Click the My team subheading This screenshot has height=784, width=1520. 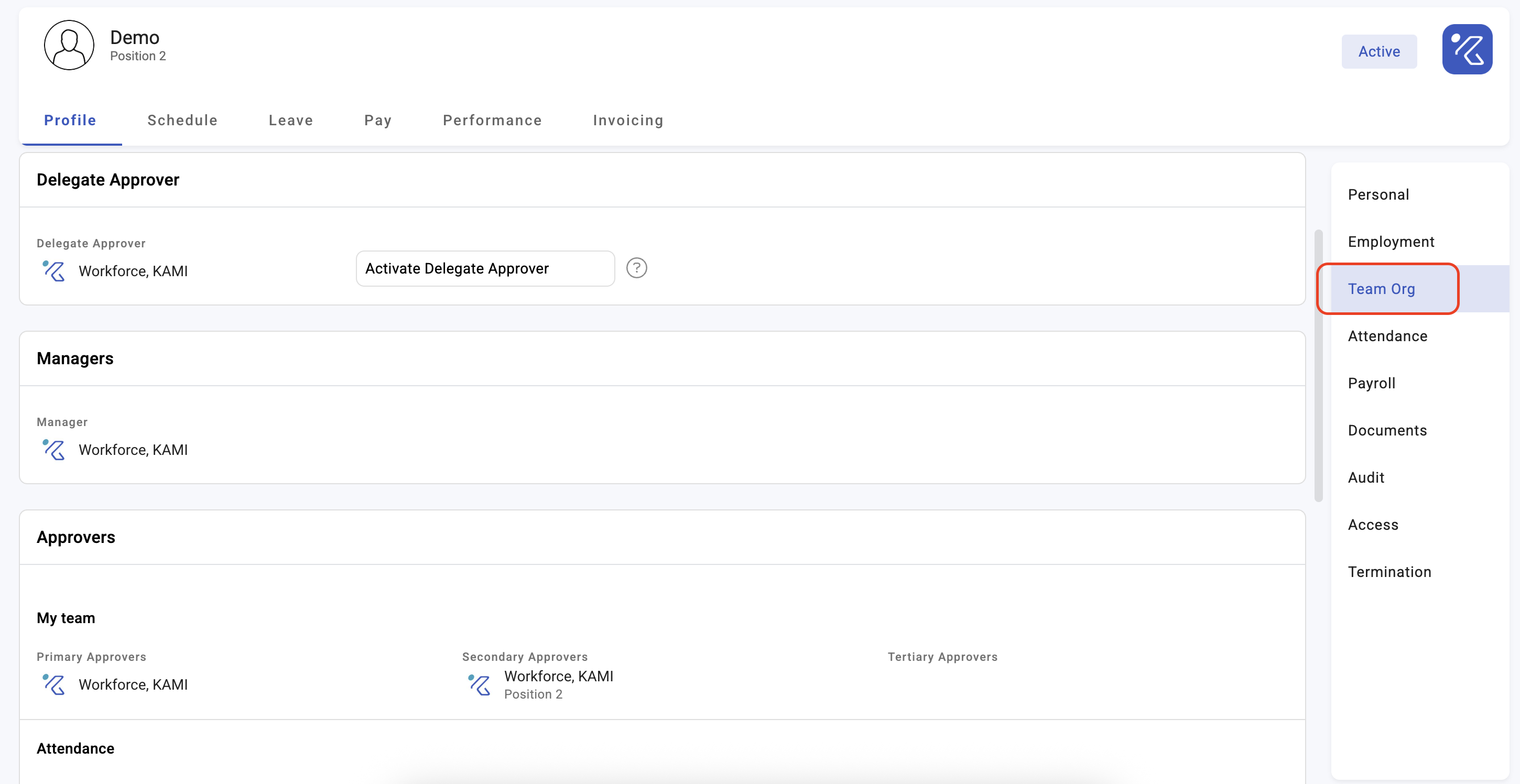[x=66, y=618]
